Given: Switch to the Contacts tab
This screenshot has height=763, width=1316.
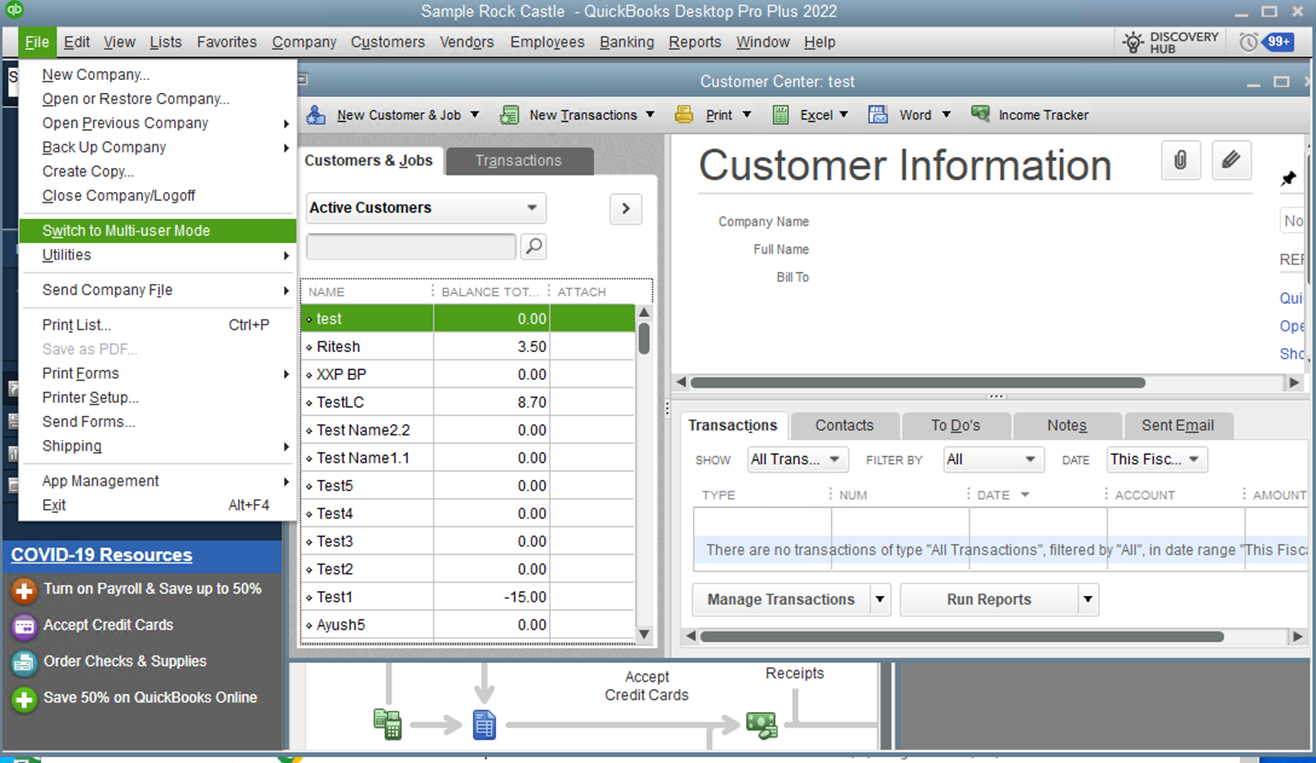Looking at the screenshot, I should 844,426.
